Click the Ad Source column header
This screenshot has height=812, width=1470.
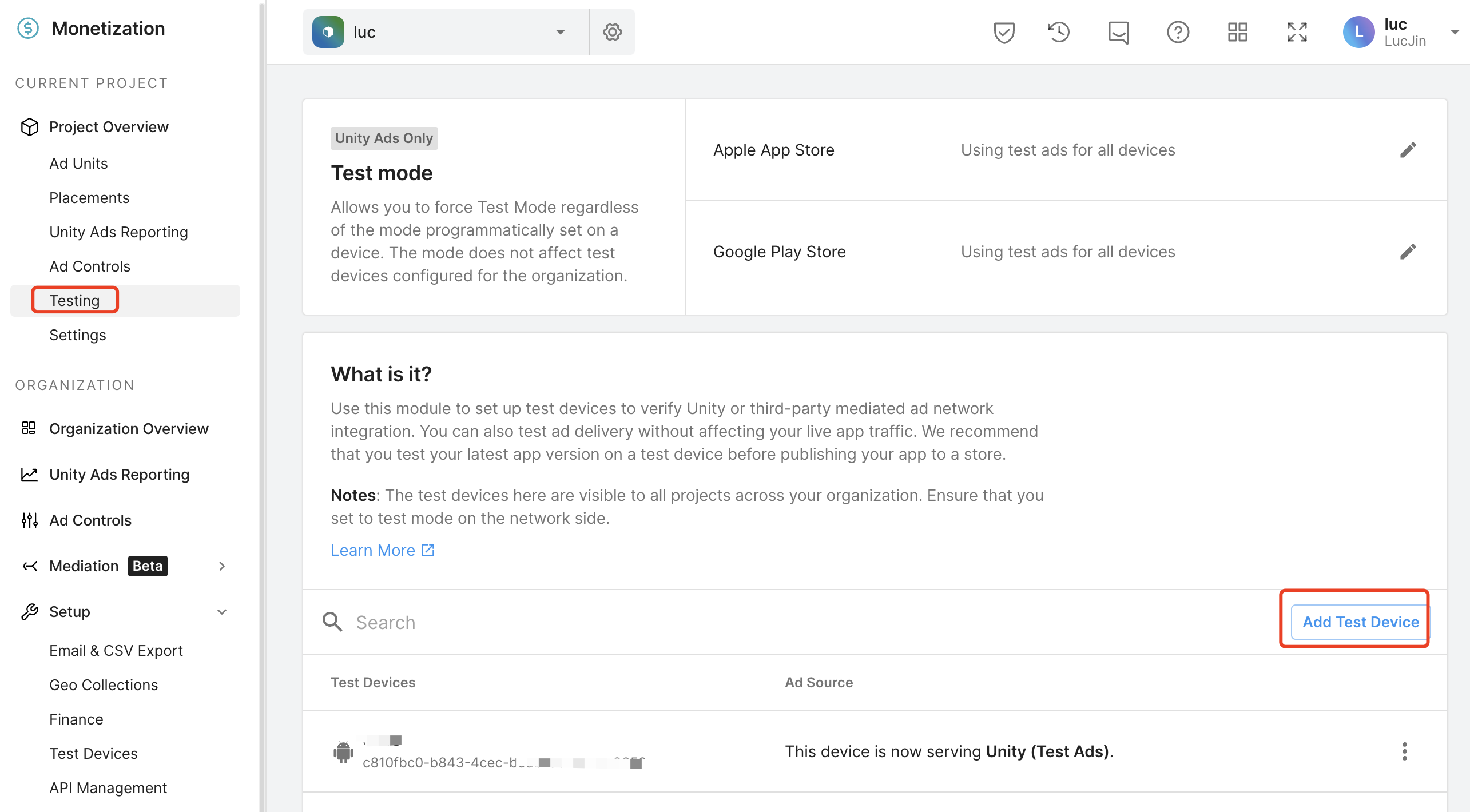click(819, 683)
